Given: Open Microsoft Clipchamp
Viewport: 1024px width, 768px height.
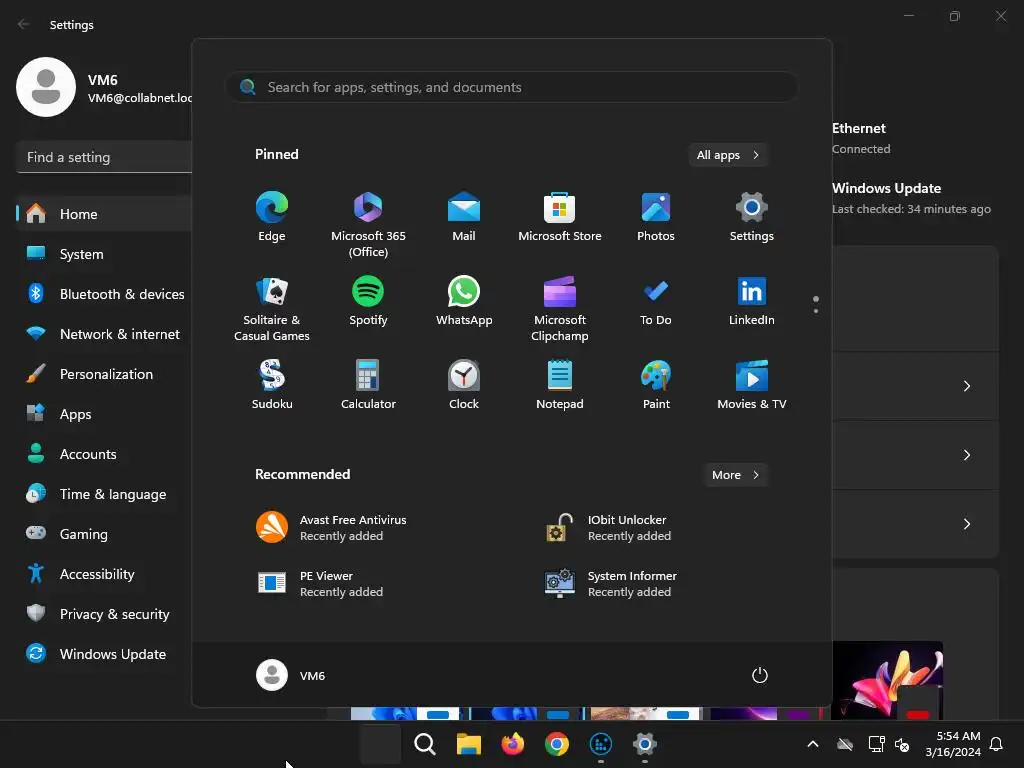Looking at the screenshot, I should [x=560, y=309].
